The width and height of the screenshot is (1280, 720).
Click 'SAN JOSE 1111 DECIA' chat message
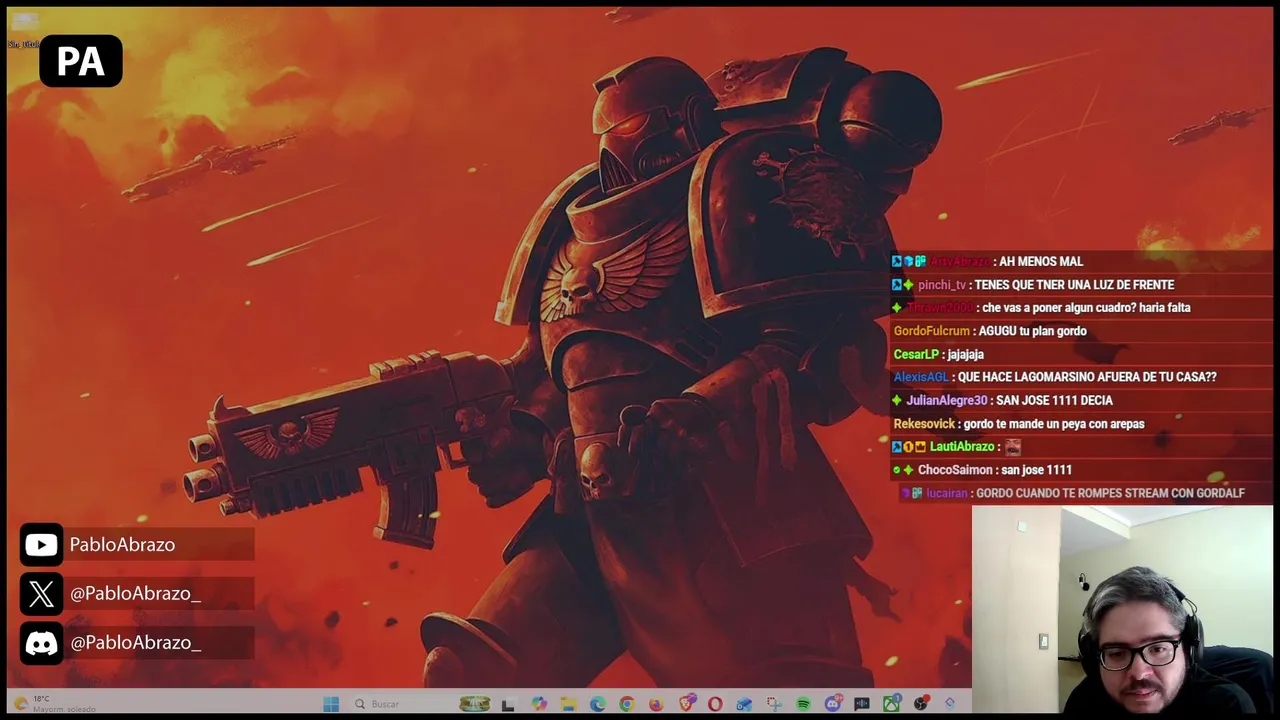tap(1054, 400)
